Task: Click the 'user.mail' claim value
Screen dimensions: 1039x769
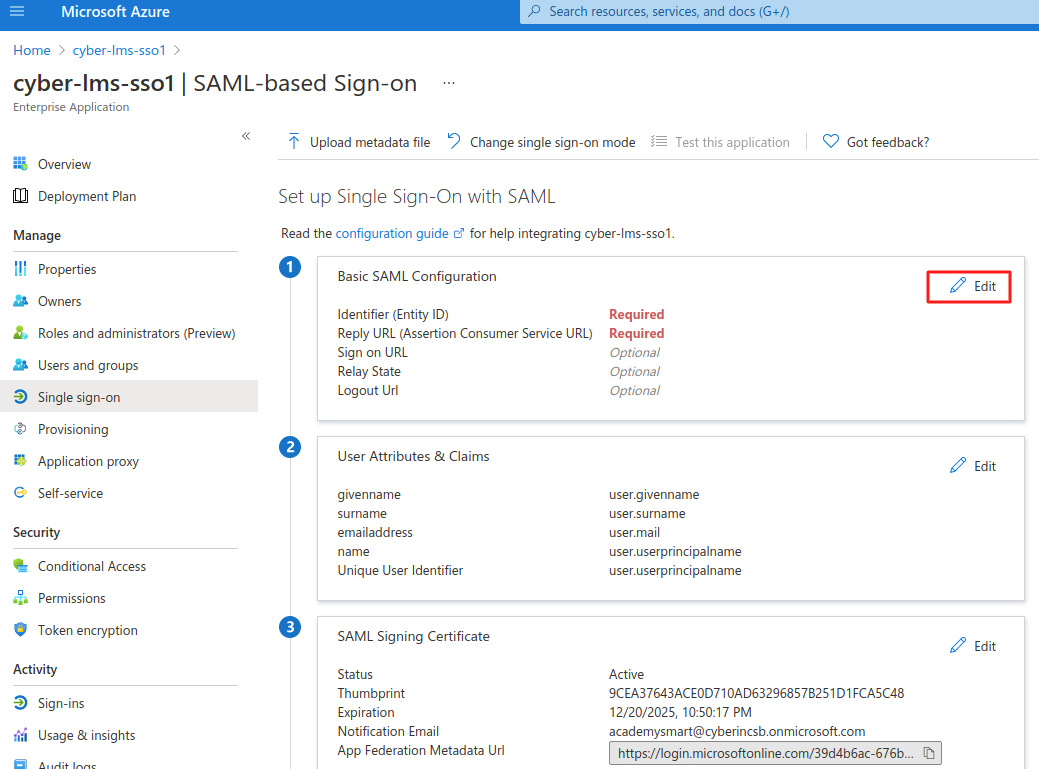Action: (634, 532)
